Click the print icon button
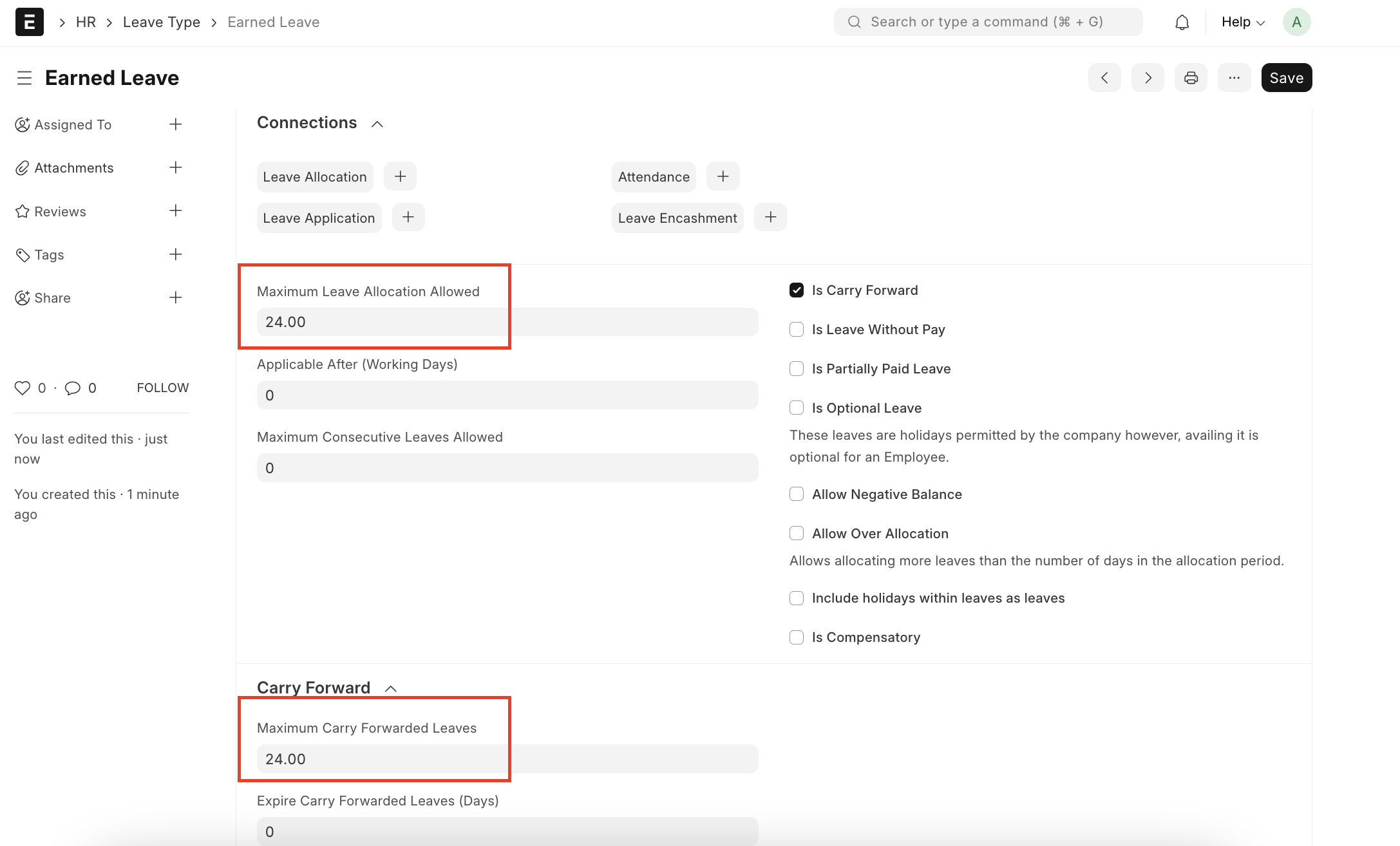 [x=1191, y=78]
